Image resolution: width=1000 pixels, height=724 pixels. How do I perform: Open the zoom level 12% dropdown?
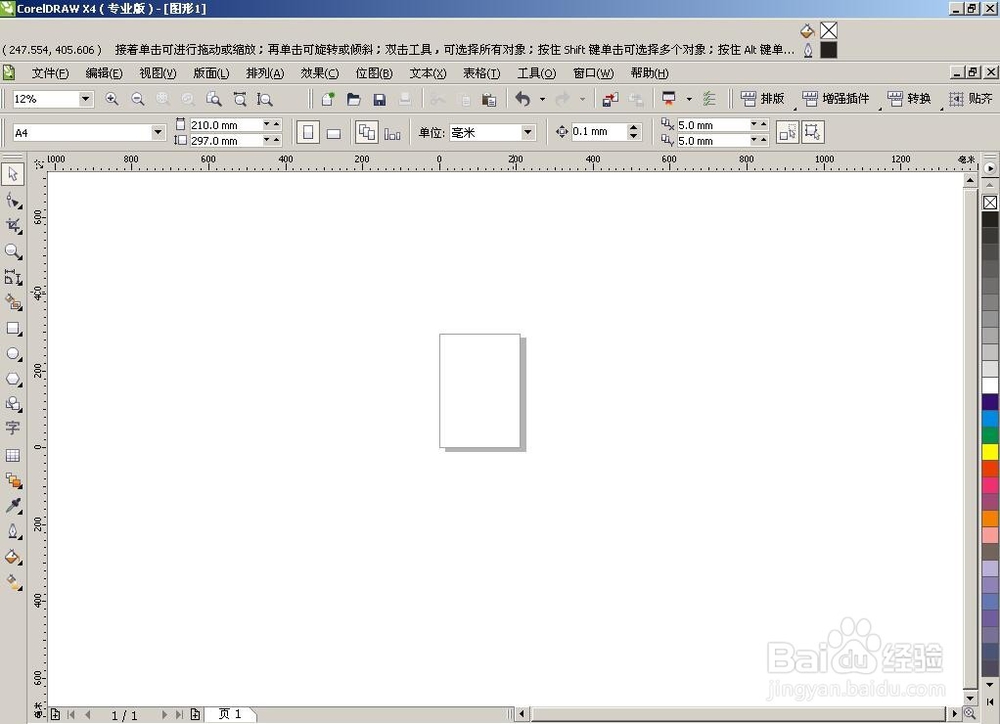(x=85, y=99)
